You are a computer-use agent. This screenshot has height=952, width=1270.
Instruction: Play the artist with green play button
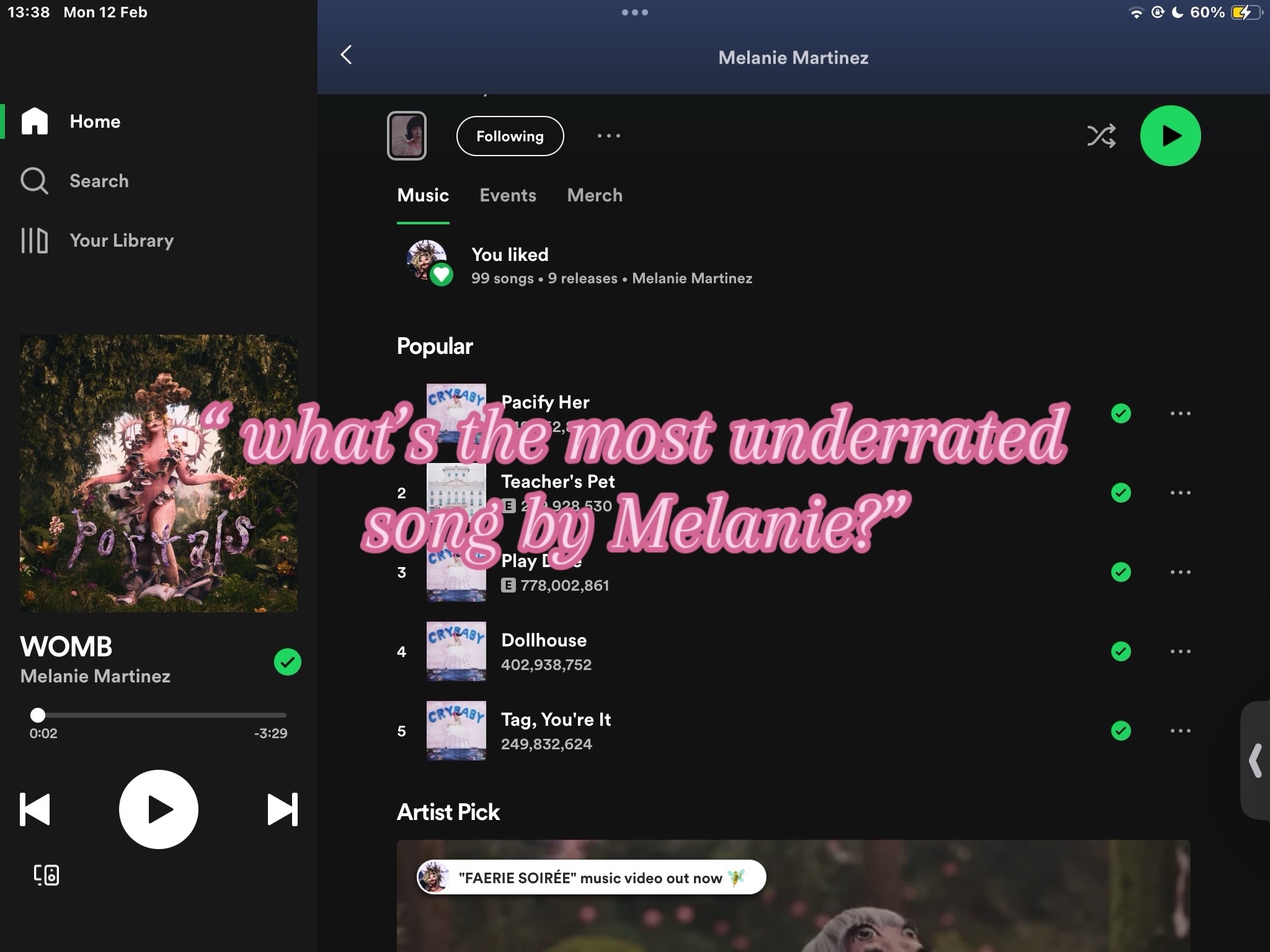[1170, 136]
